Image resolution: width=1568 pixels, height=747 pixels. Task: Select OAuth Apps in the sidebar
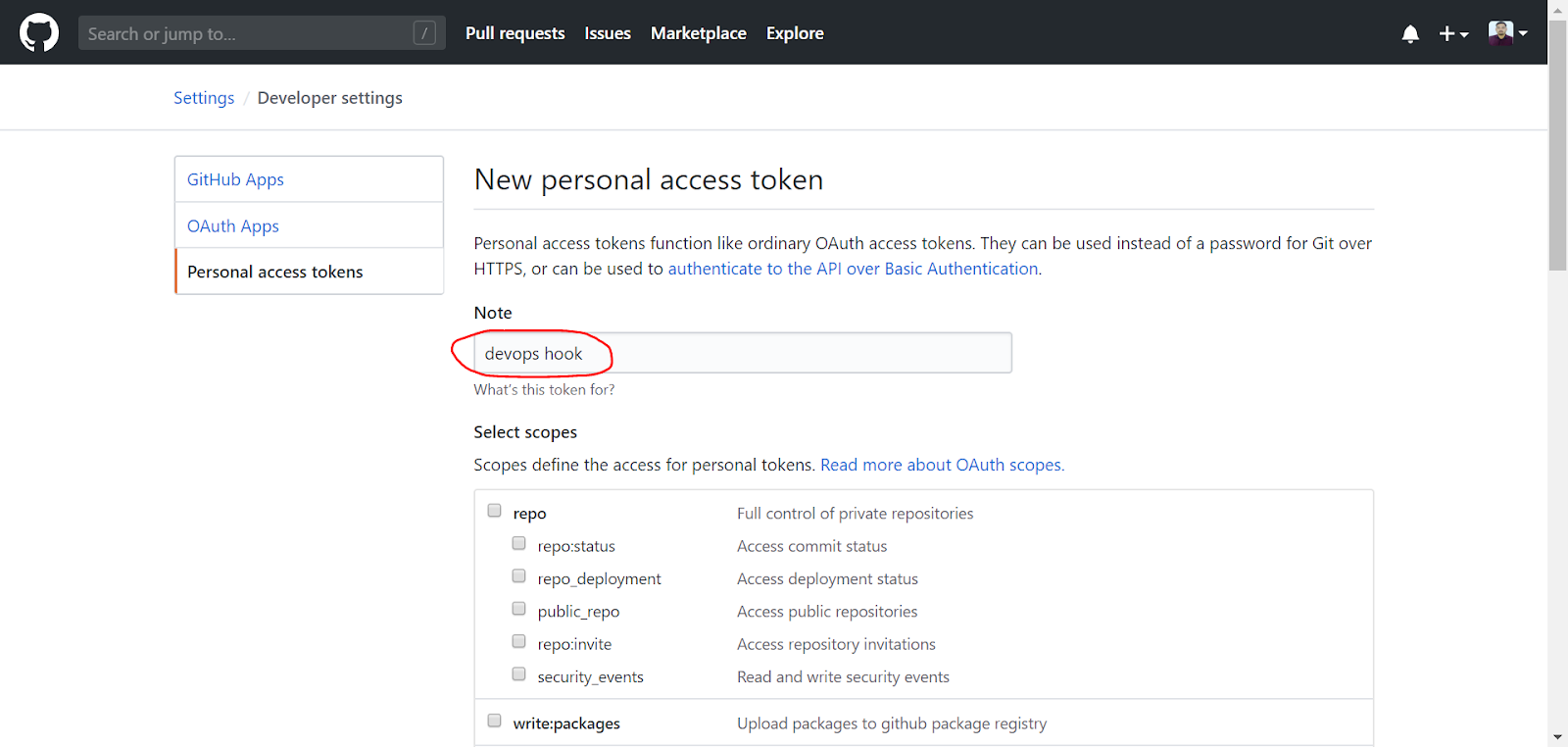(x=309, y=225)
